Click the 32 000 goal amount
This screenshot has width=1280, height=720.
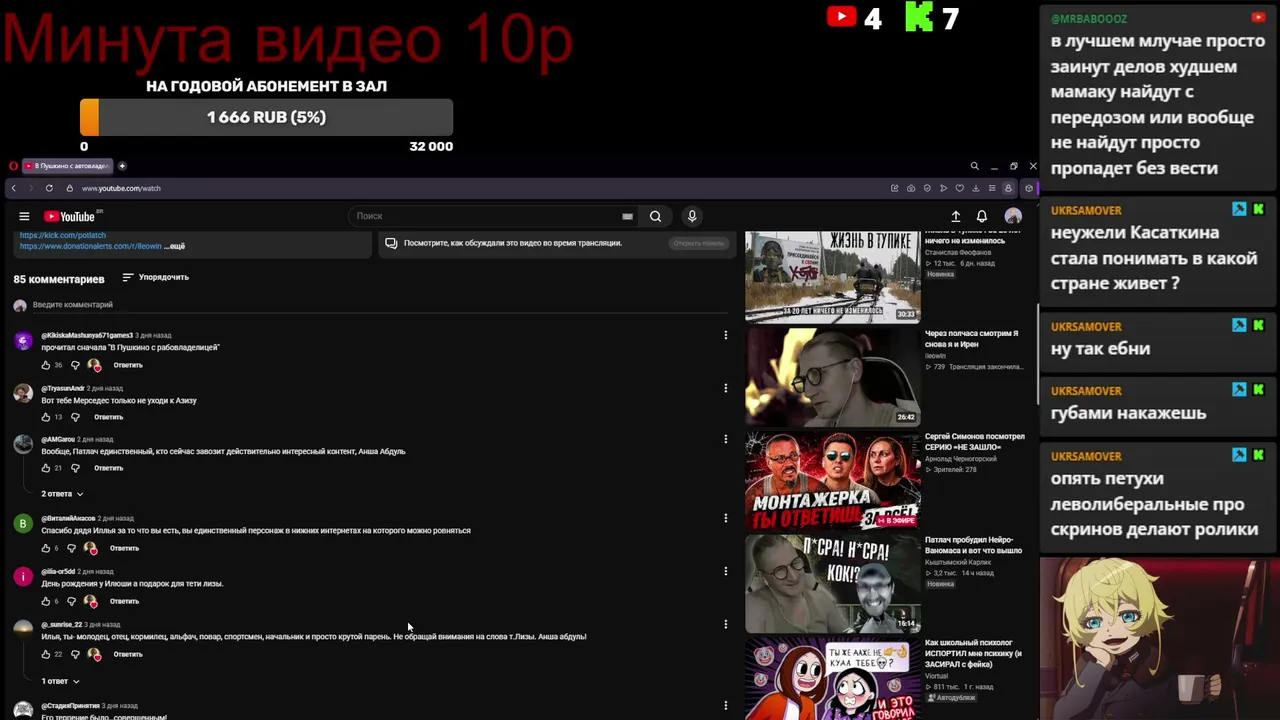[x=431, y=146]
